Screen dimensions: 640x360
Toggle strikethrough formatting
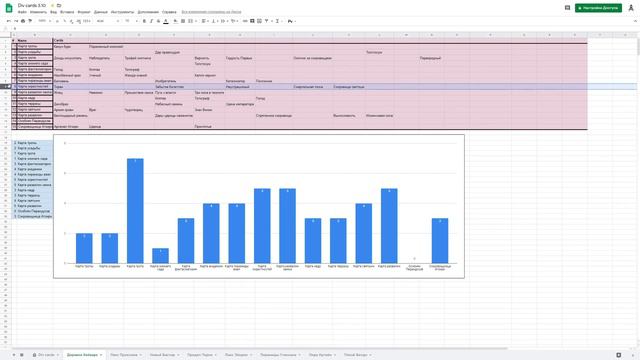click(x=158, y=21)
